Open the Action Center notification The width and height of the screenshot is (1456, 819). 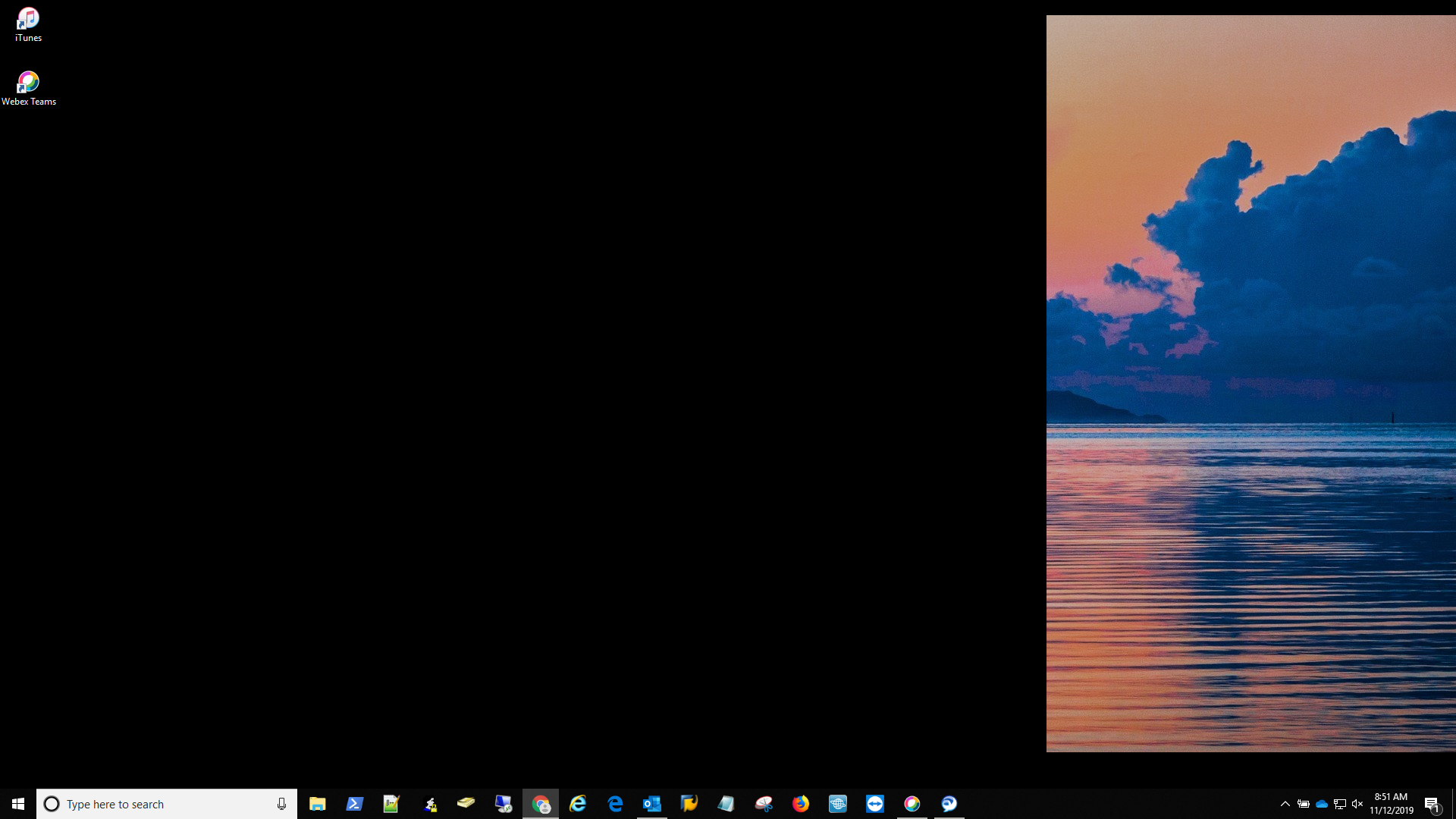(x=1433, y=804)
